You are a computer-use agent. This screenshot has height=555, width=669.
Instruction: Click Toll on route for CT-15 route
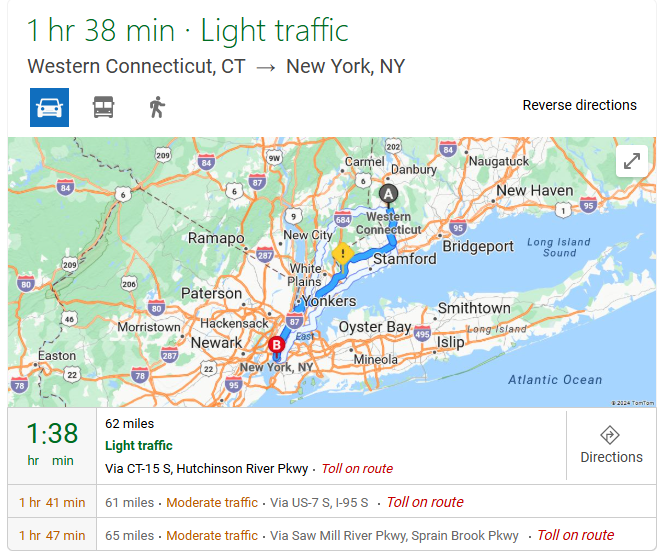pos(357,468)
